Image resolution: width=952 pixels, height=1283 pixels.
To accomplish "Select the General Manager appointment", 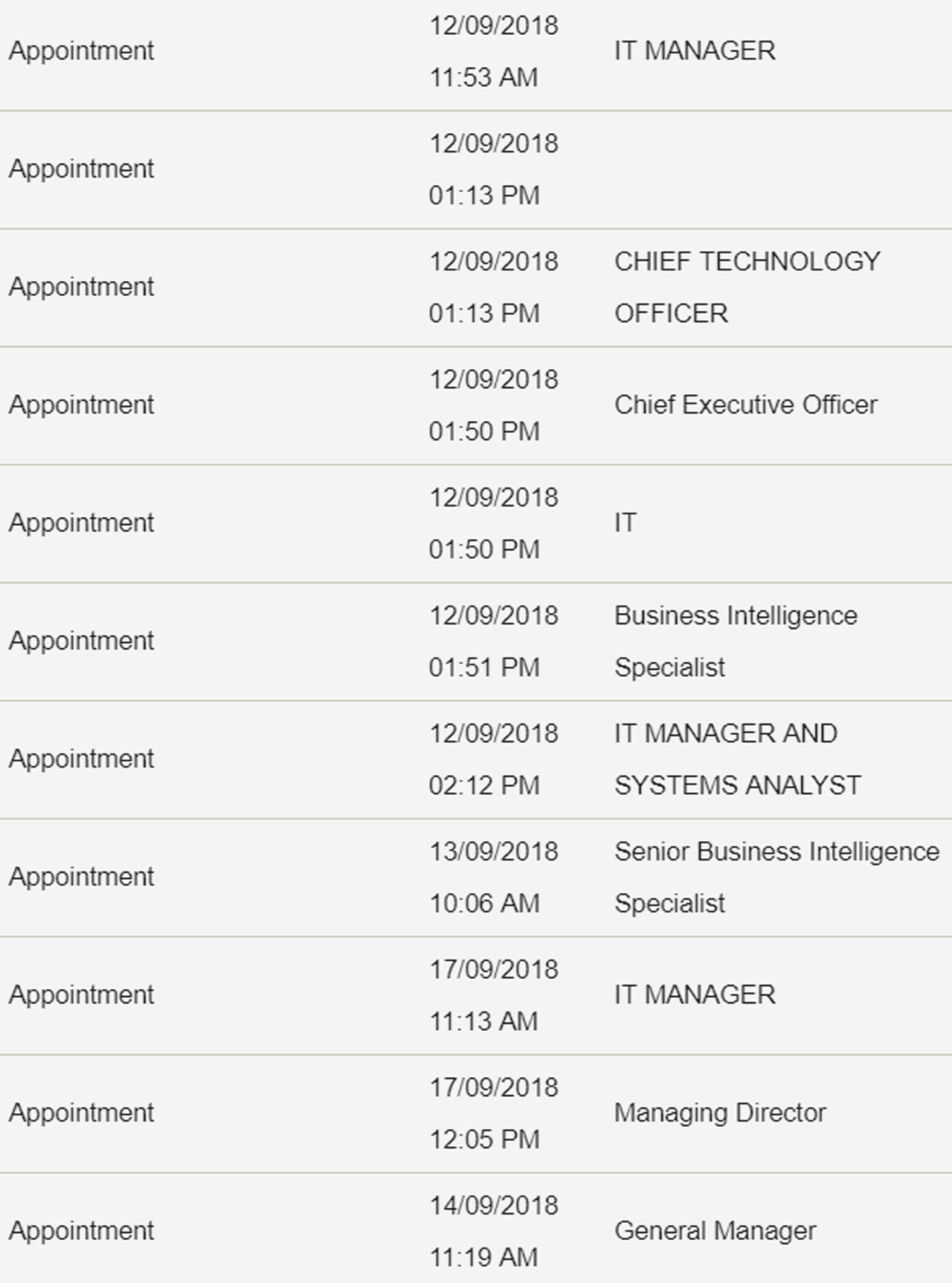I will point(476,1229).
